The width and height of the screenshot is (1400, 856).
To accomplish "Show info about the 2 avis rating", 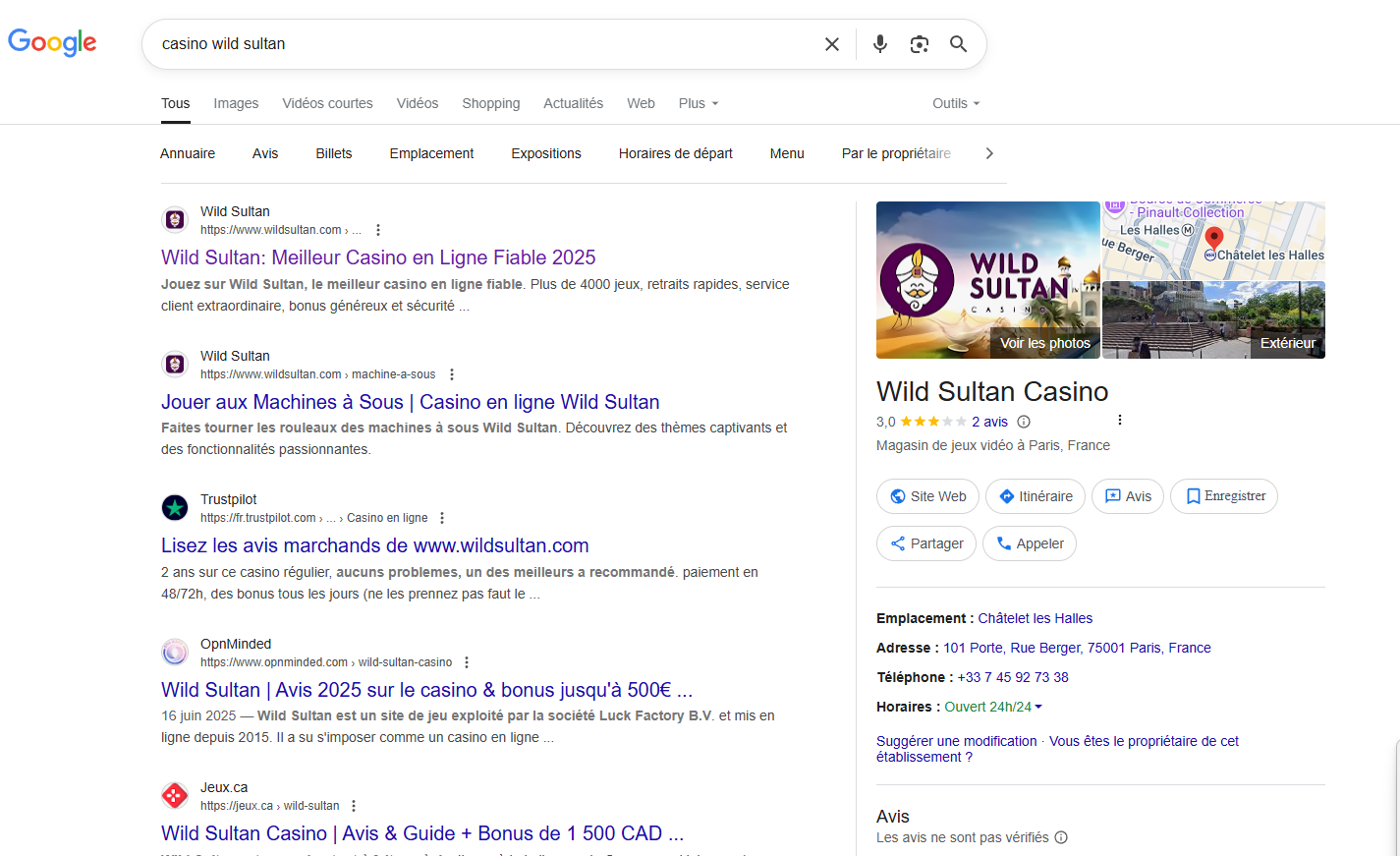I will (x=1024, y=422).
